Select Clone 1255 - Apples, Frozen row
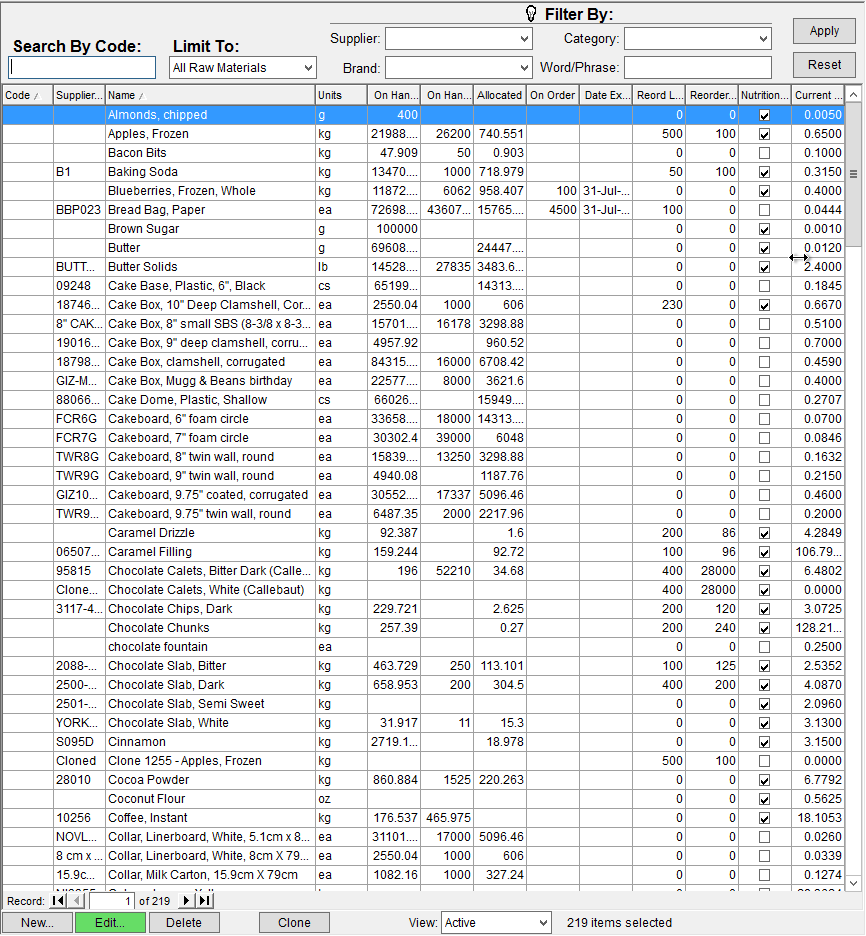866x936 pixels. click(423, 761)
